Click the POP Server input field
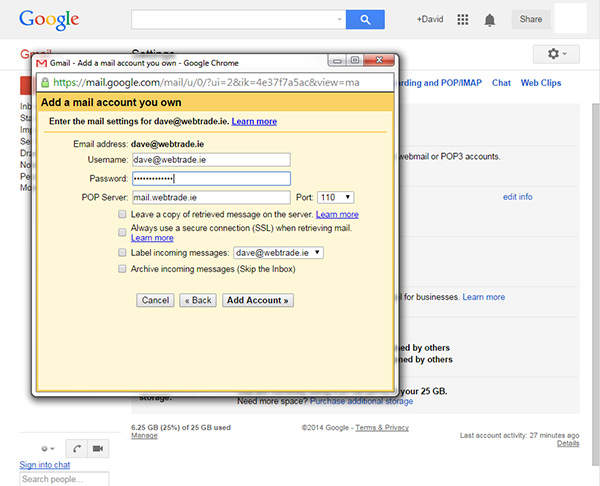Image resolution: width=600 pixels, height=486 pixels. (x=211, y=197)
